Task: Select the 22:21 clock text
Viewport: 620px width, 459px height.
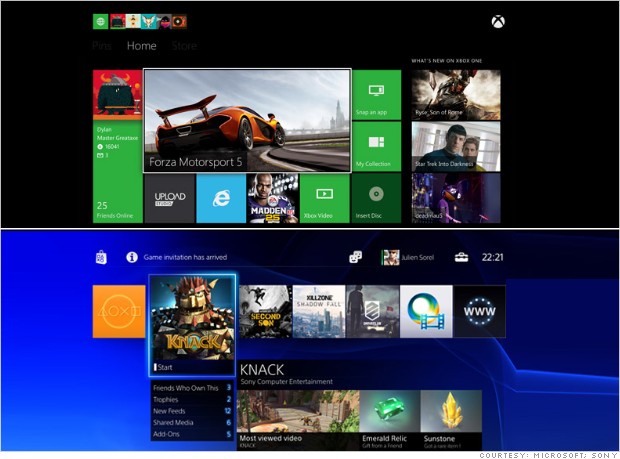Action: 492,257
